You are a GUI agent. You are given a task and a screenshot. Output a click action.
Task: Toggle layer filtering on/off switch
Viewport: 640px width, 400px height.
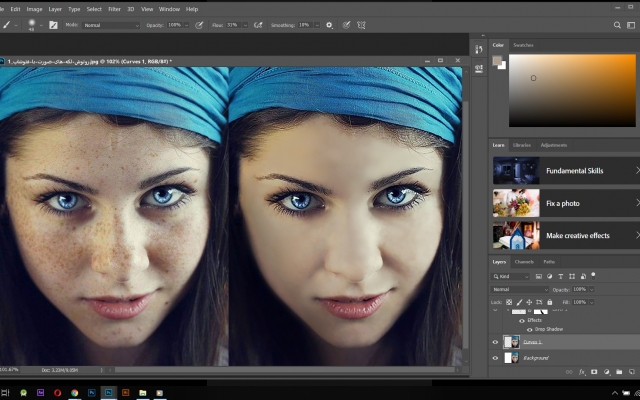593,276
